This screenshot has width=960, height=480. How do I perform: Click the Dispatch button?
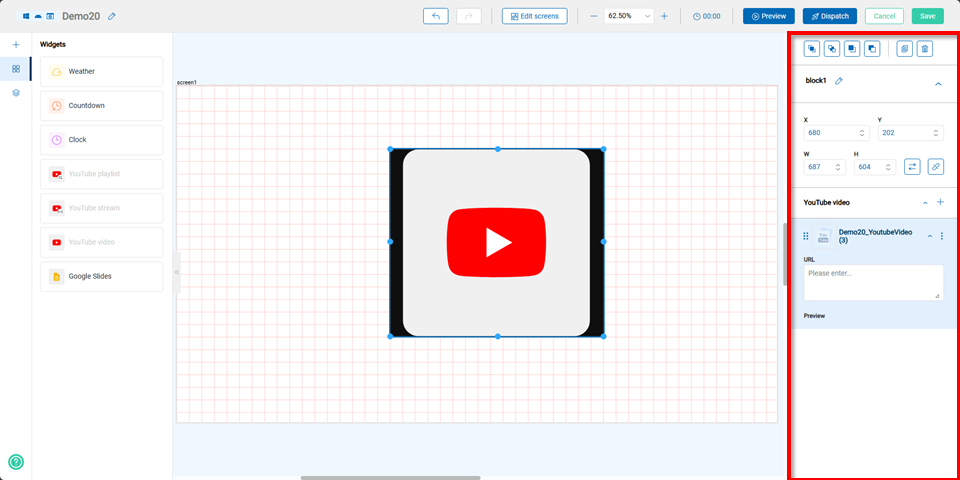pos(829,16)
